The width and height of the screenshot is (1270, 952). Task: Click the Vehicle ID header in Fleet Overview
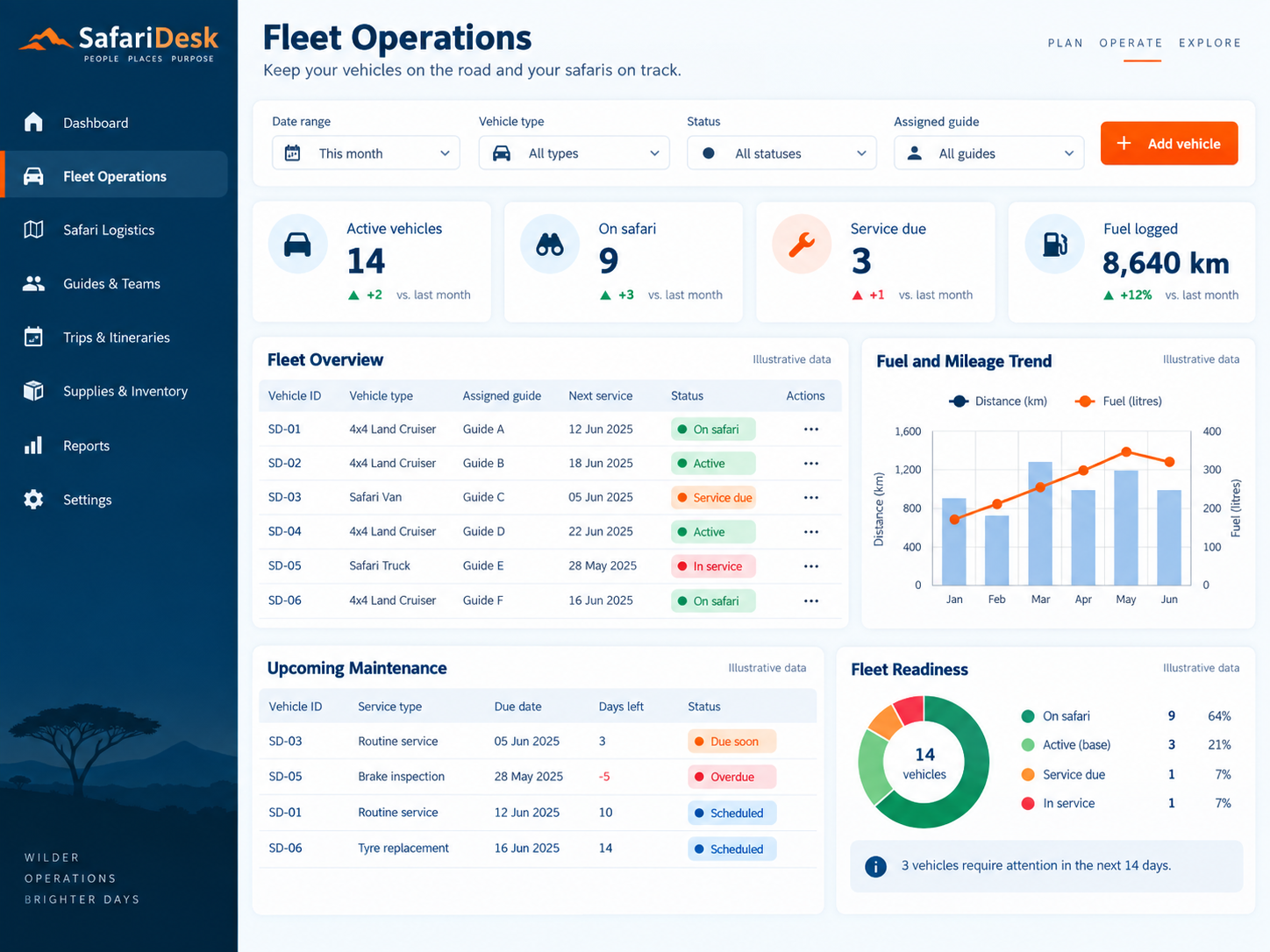295,395
